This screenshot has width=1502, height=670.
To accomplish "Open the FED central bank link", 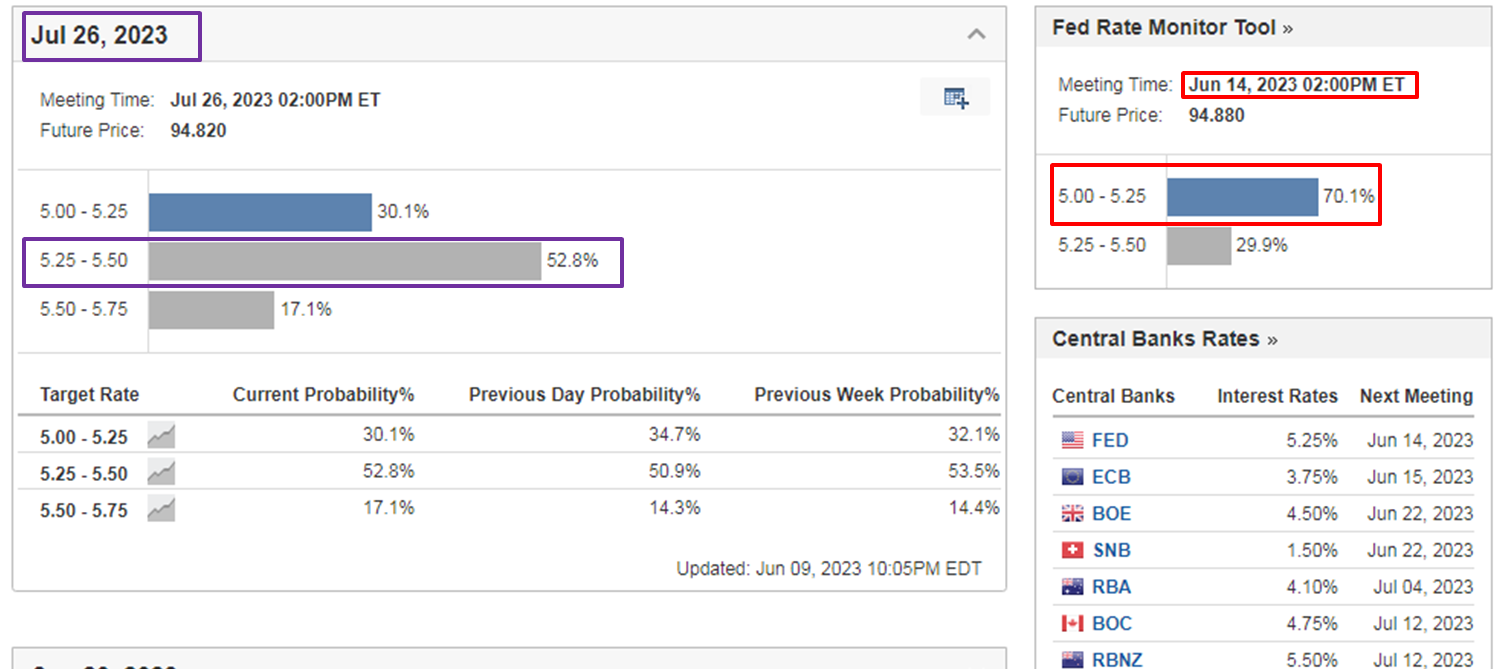I will 1110,440.
